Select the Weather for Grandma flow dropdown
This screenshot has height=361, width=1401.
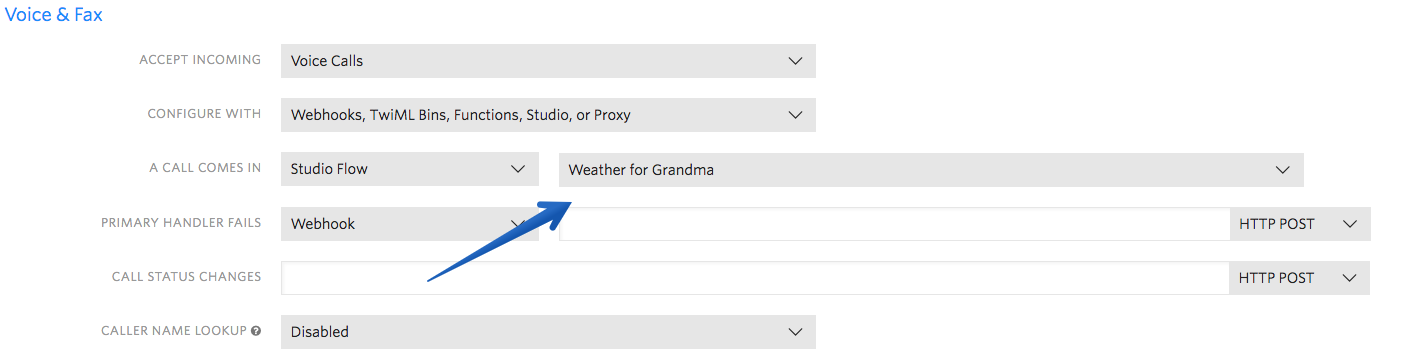coord(931,169)
